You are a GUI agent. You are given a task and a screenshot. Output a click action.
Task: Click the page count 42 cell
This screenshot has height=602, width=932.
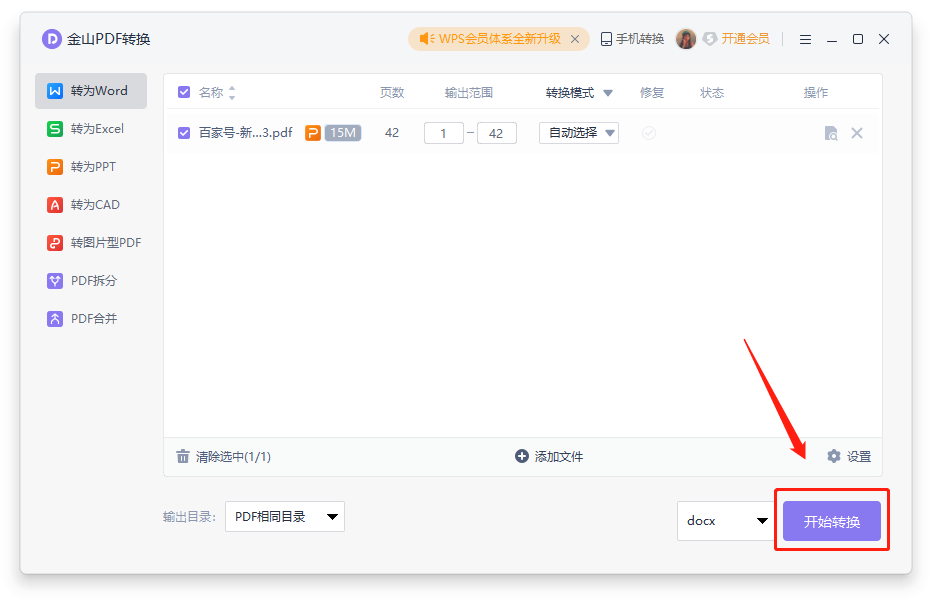(x=392, y=133)
